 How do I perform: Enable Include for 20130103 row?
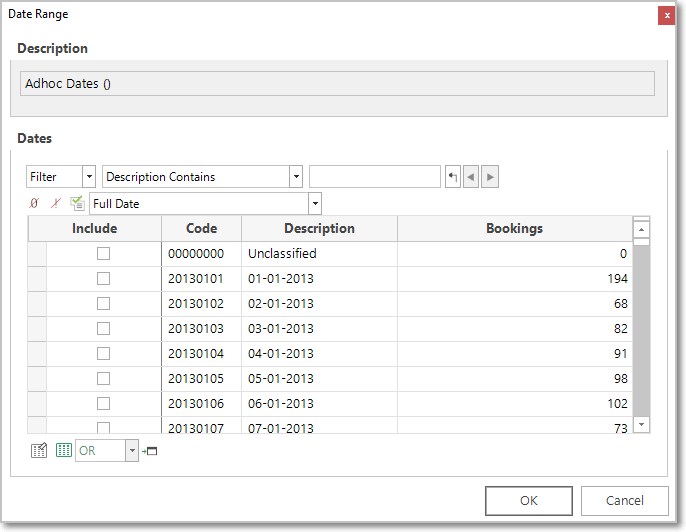pyautogui.click(x=103, y=328)
